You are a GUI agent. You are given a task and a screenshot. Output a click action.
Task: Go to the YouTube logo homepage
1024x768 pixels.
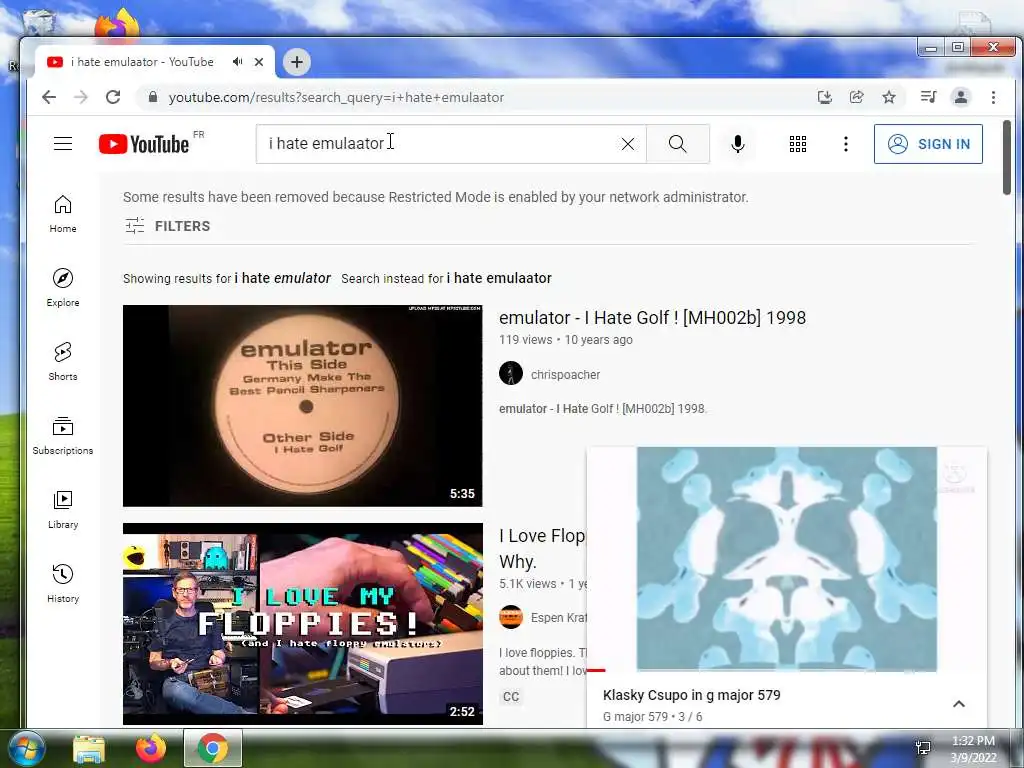(144, 144)
